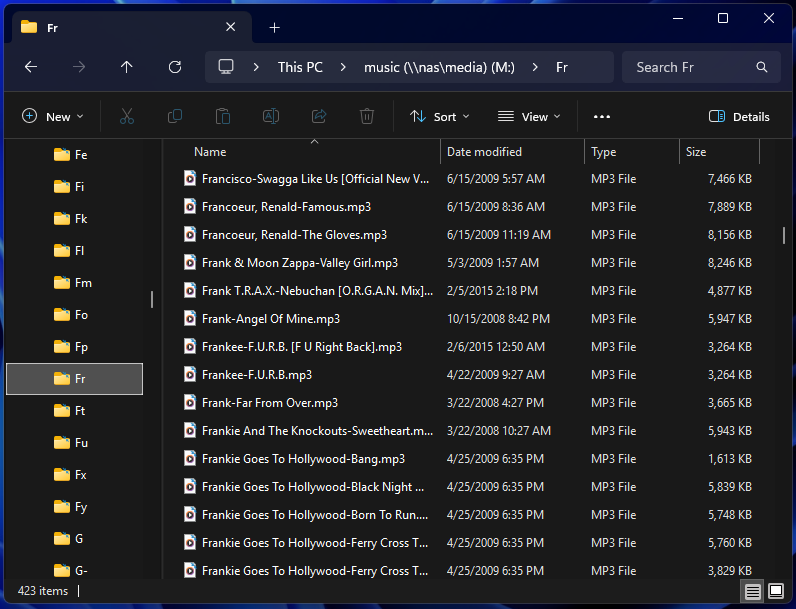Add a new tab

tap(274, 27)
